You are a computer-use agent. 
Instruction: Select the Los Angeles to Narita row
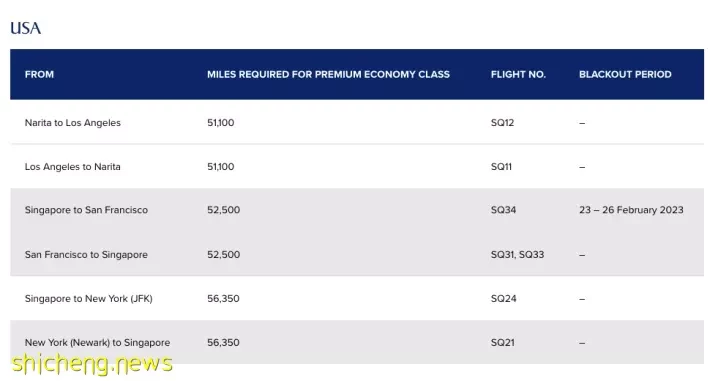(x=357, y=166)
